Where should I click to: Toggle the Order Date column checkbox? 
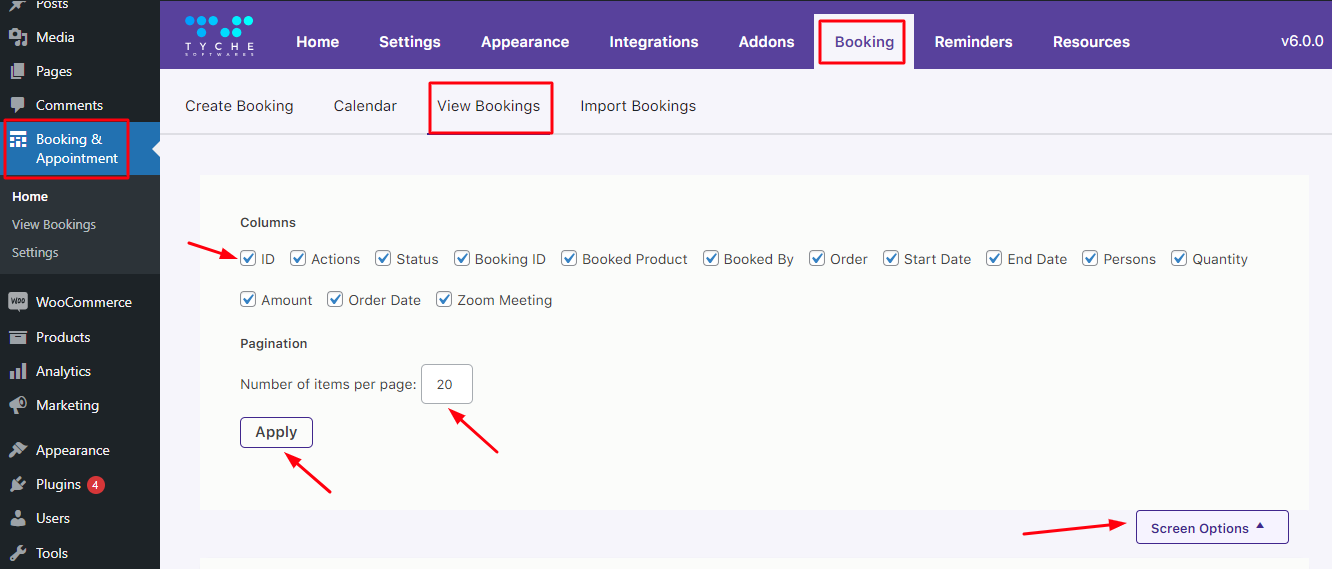(x=335, y=300)
